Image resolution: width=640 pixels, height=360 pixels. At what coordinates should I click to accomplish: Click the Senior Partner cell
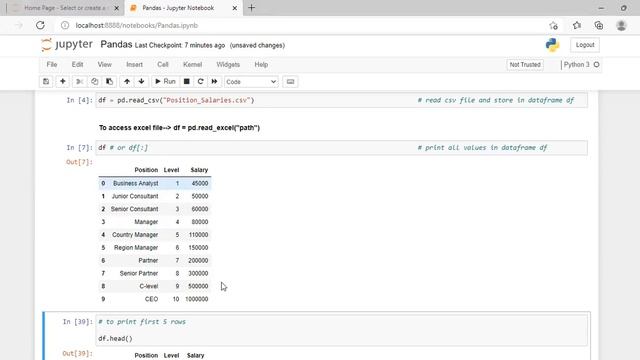139,273
